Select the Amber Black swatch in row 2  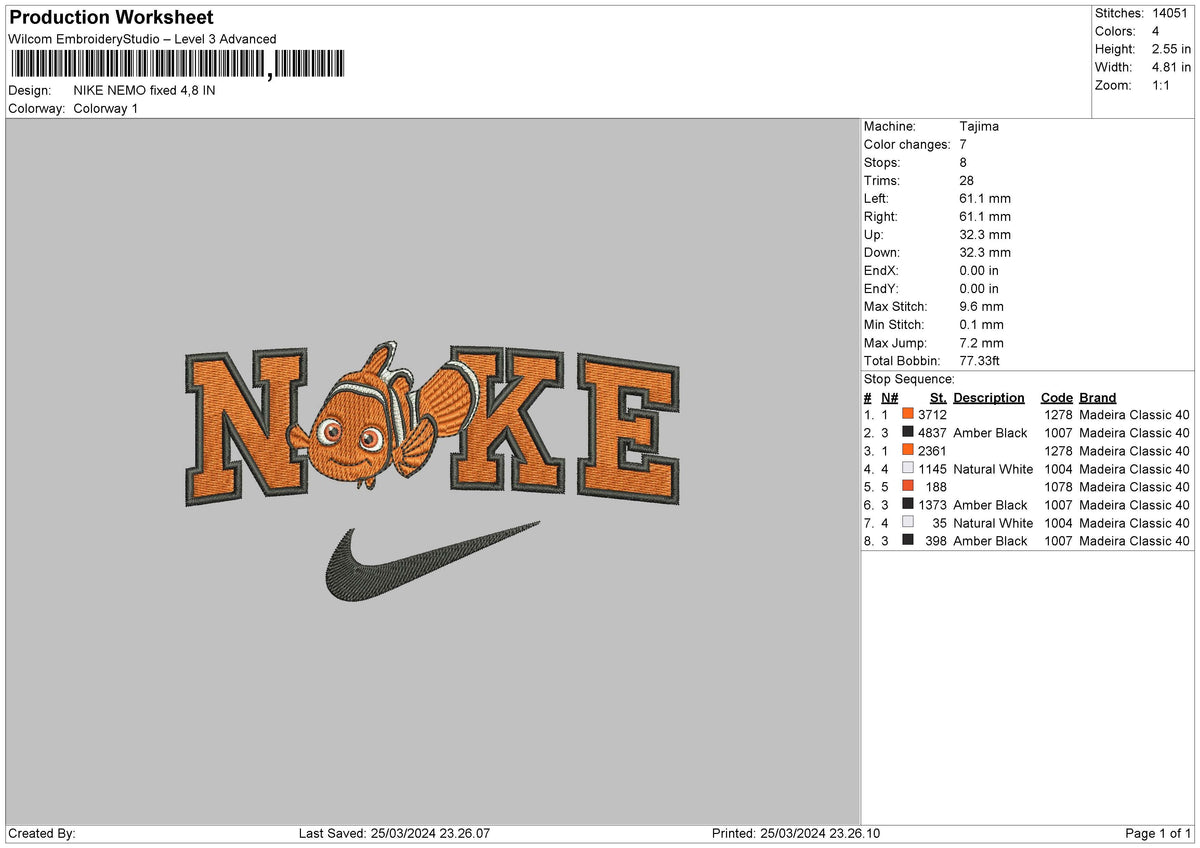908,432
